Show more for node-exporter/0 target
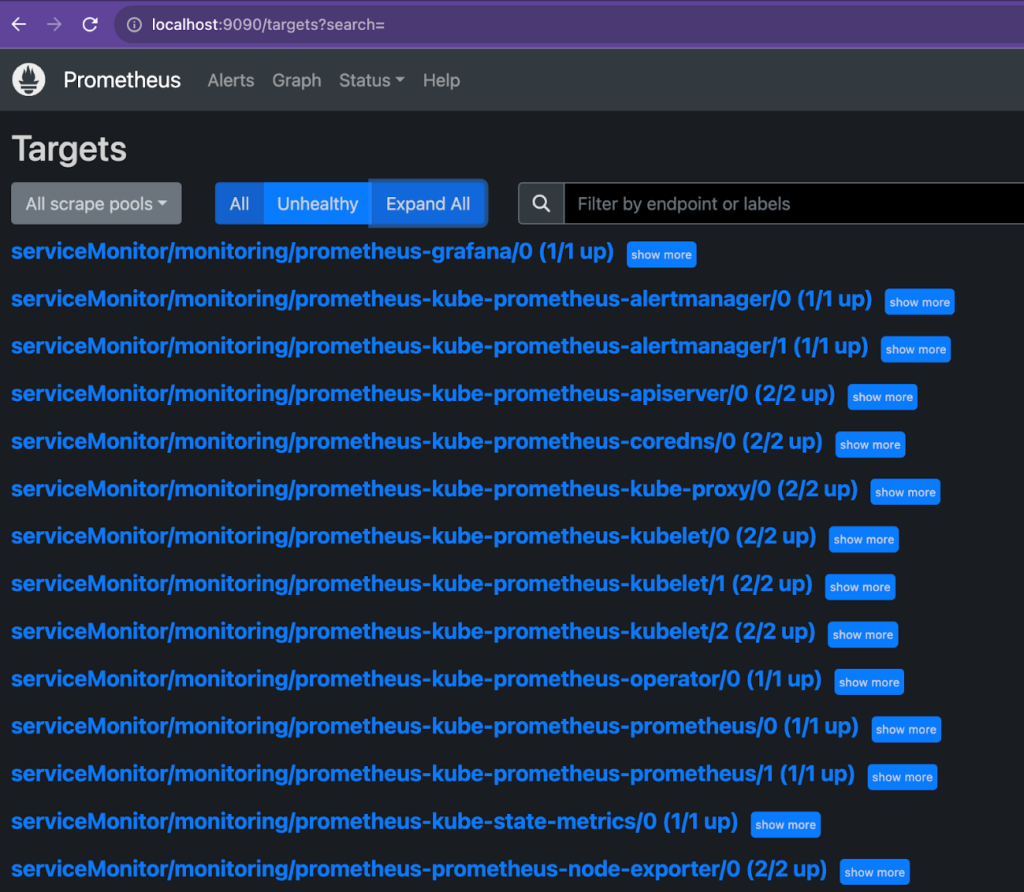The width and height of the screenshot is (1024, 892). 874,872
